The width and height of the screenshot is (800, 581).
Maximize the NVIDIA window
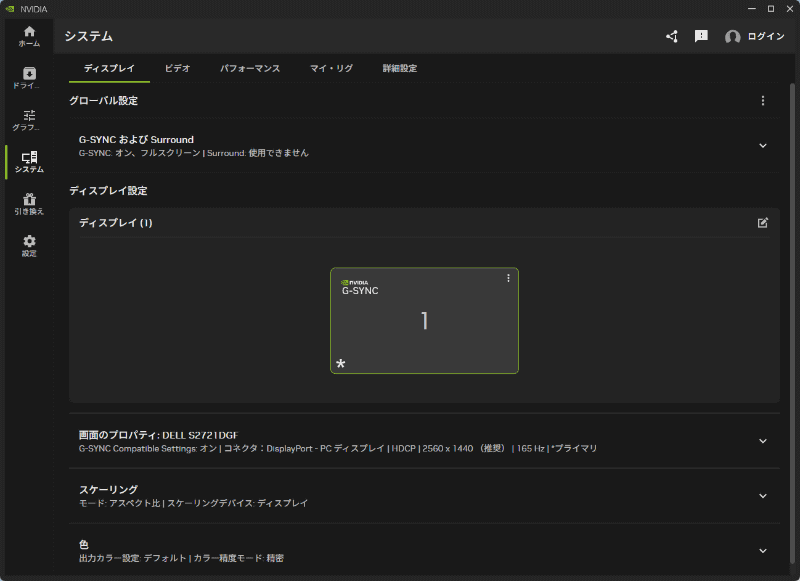tap(771, 9)
